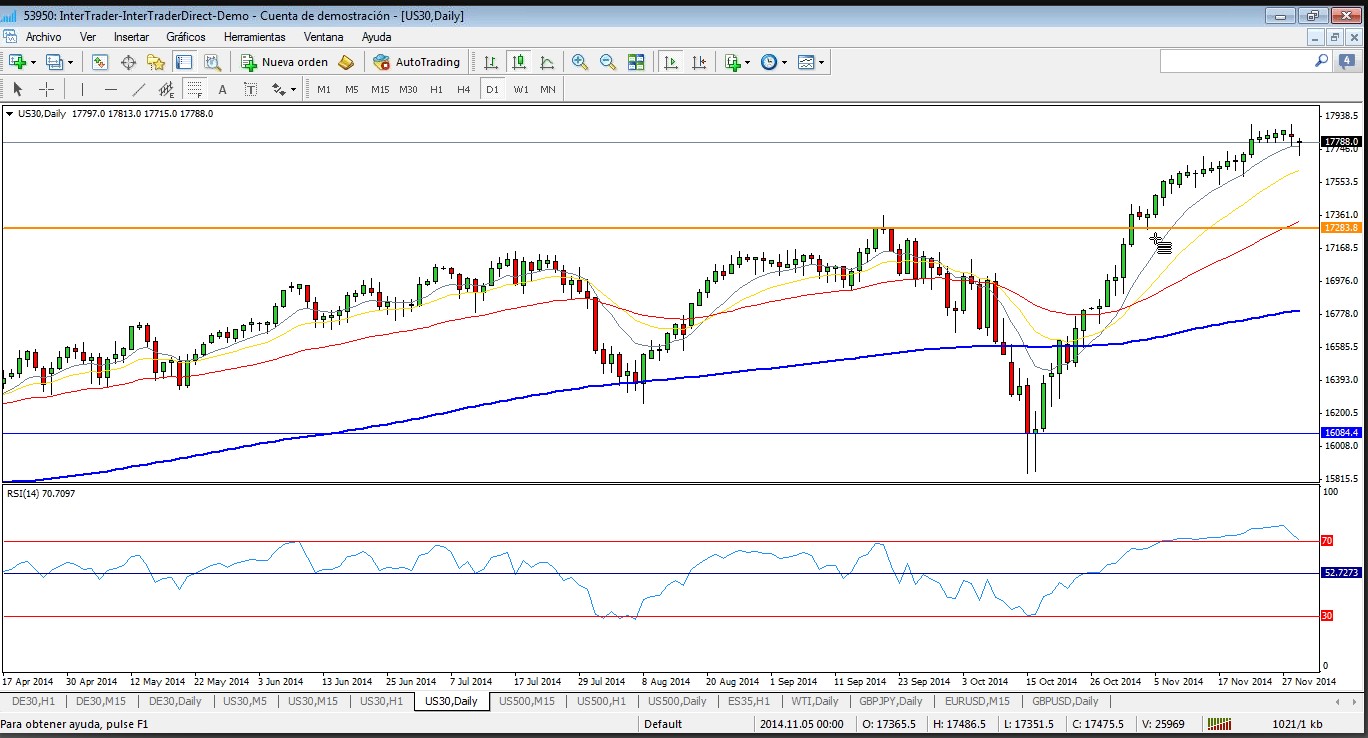The width and height of the screenshot is (1368, 738).
Task: Click the 52.7273 RSI level label
Action: pos(1341,573)
